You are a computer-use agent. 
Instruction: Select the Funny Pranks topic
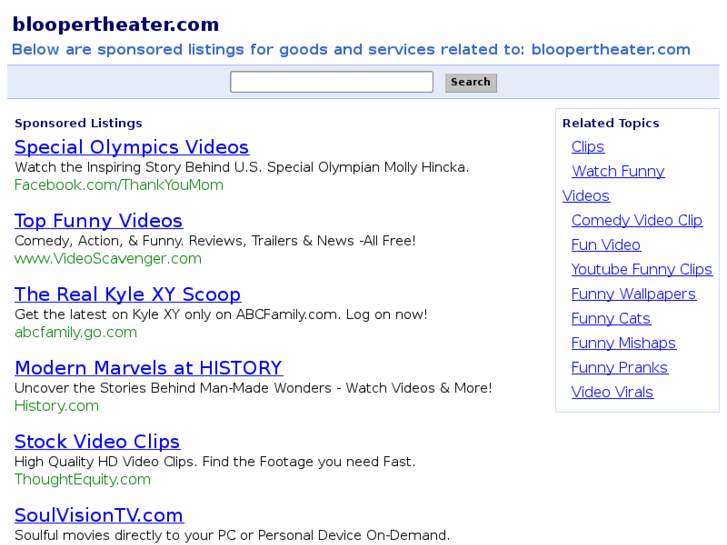pos(619,368)
